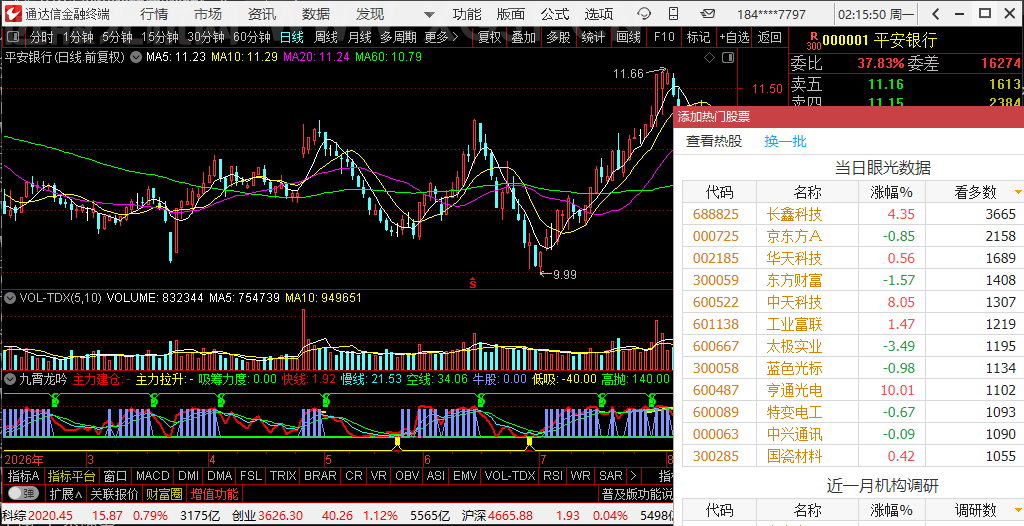
Task: Click the 标记 mark button
Action: (x=698, y=37)
